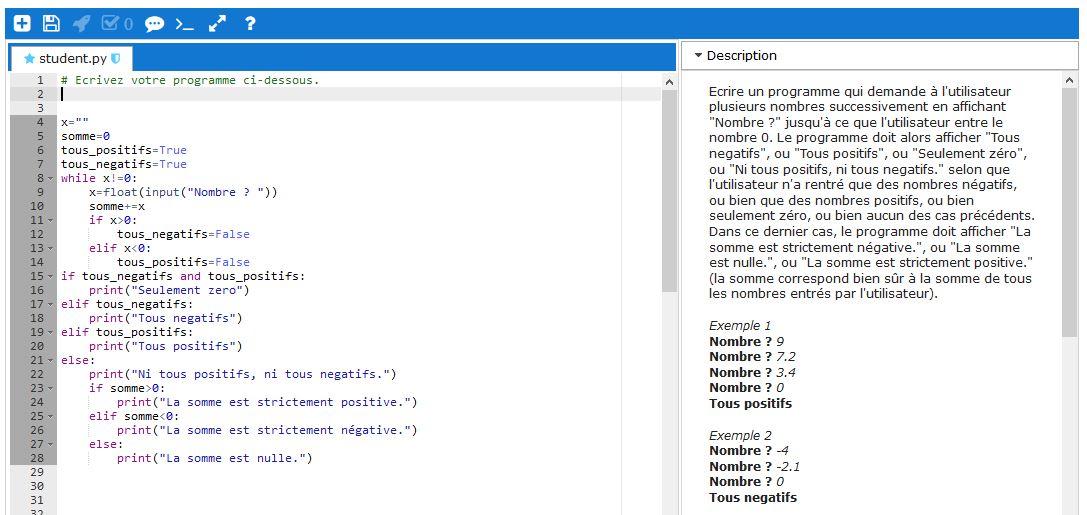1087x515 pixels.
Task: Collapse the elif block at line 17
Action: [52, 305]
